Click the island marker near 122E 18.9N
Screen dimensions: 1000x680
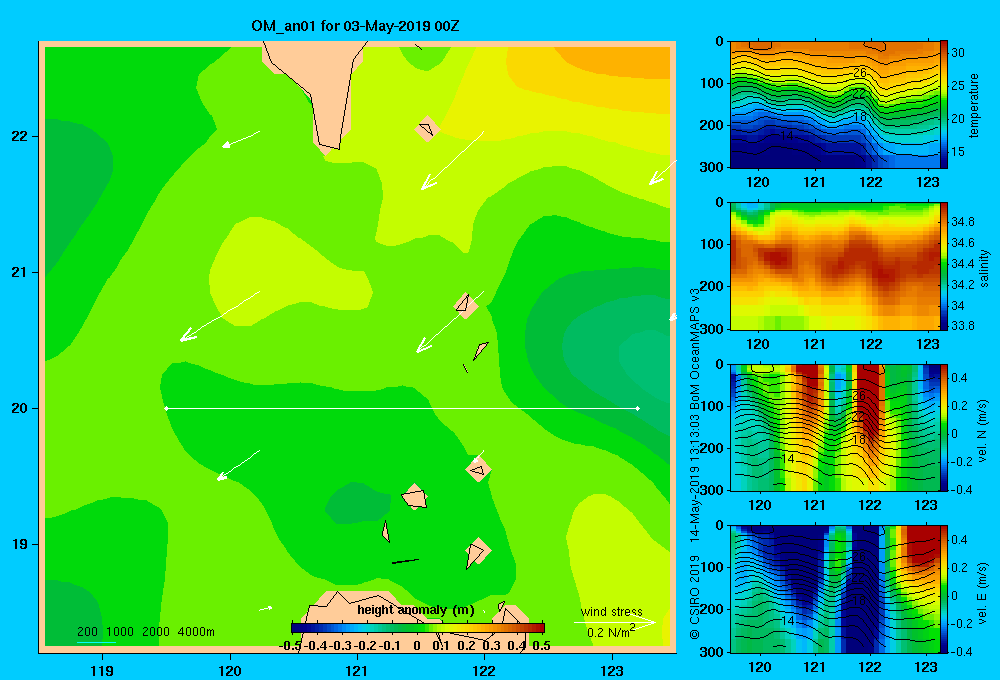pyautogui.click(x=477, y=551)
